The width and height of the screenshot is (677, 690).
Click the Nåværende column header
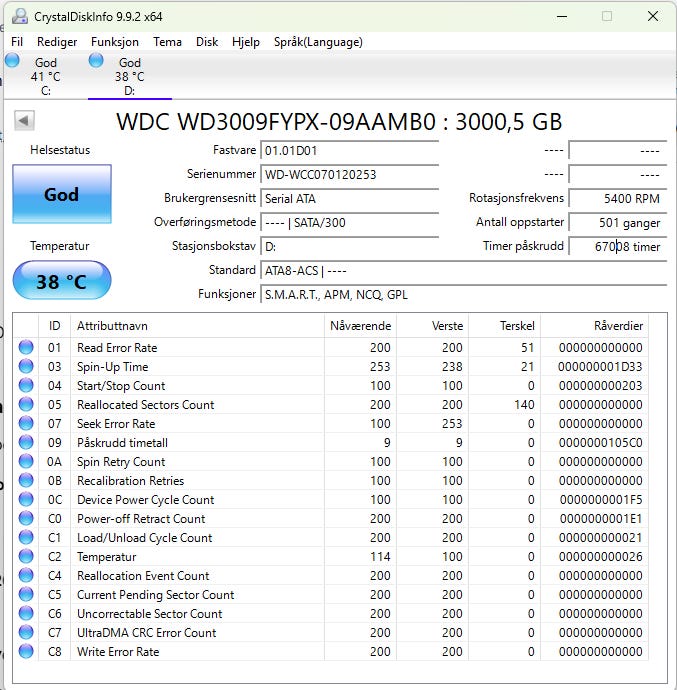361,326
